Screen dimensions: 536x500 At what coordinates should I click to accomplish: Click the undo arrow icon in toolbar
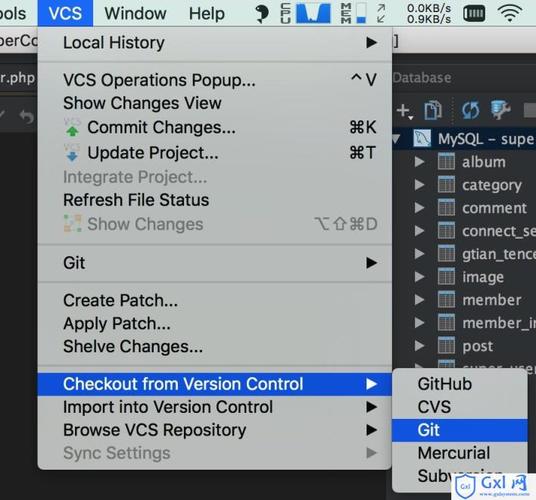click(26, 116)
